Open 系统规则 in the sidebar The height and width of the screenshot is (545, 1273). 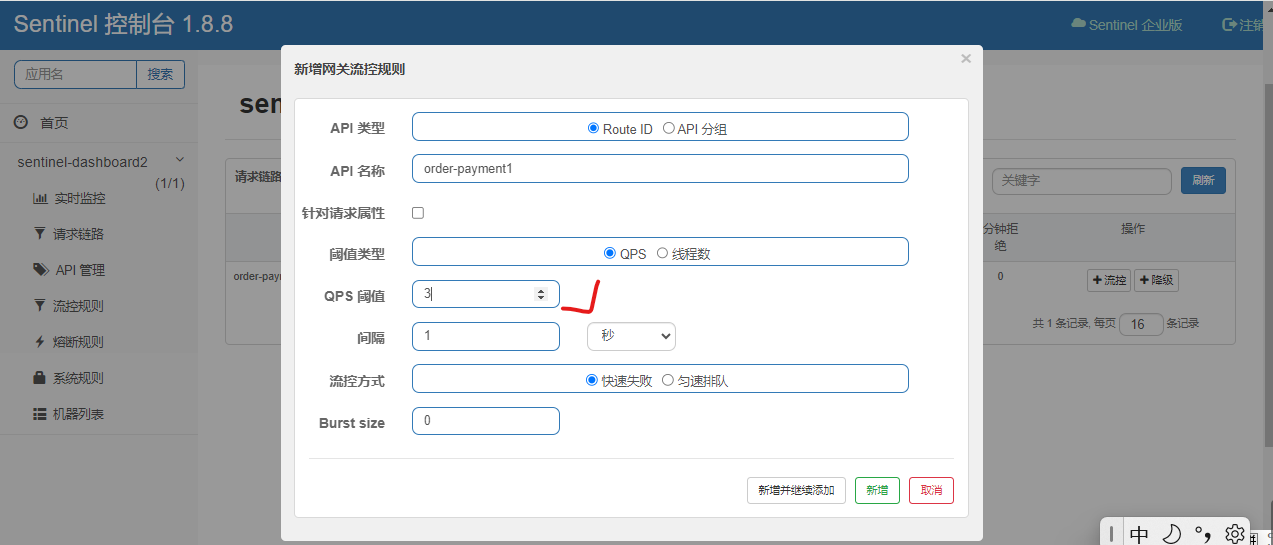pos(78,378)
